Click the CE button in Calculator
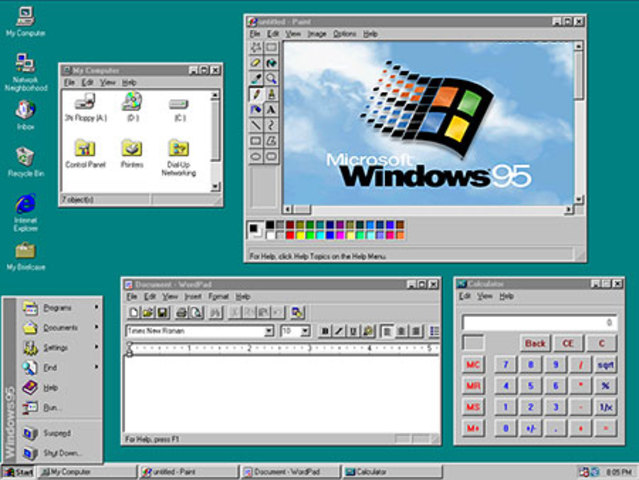The image size is (639, 480). [x=568, y=343]
